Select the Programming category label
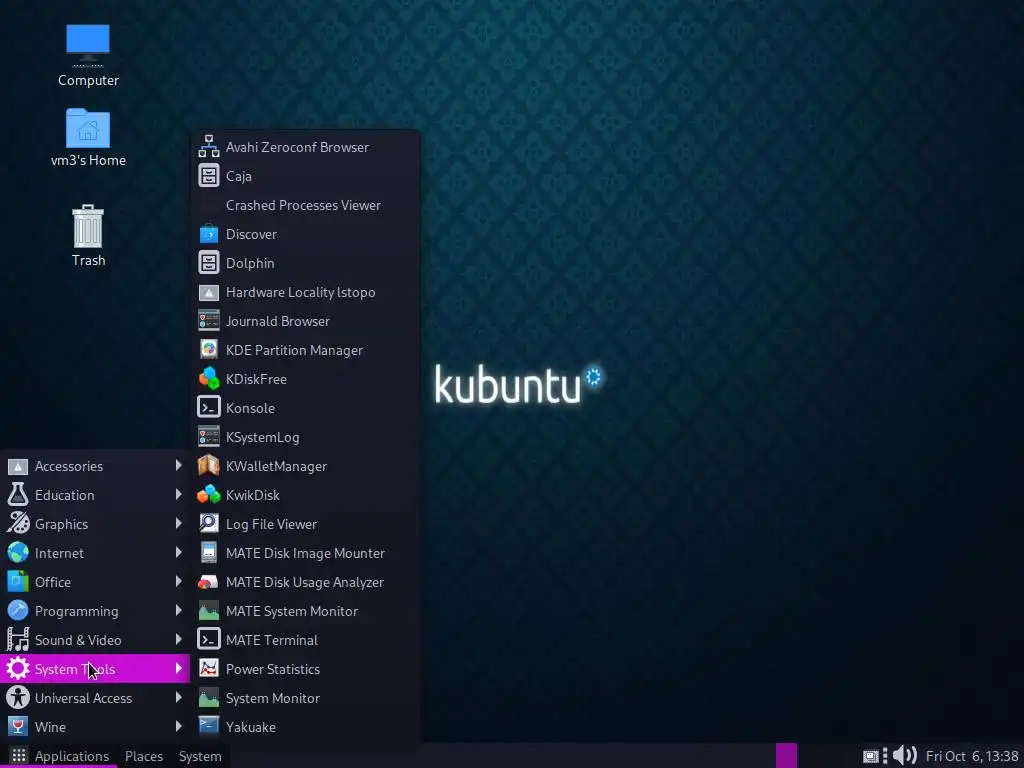 pyautogui.click(x=76, y=611)
